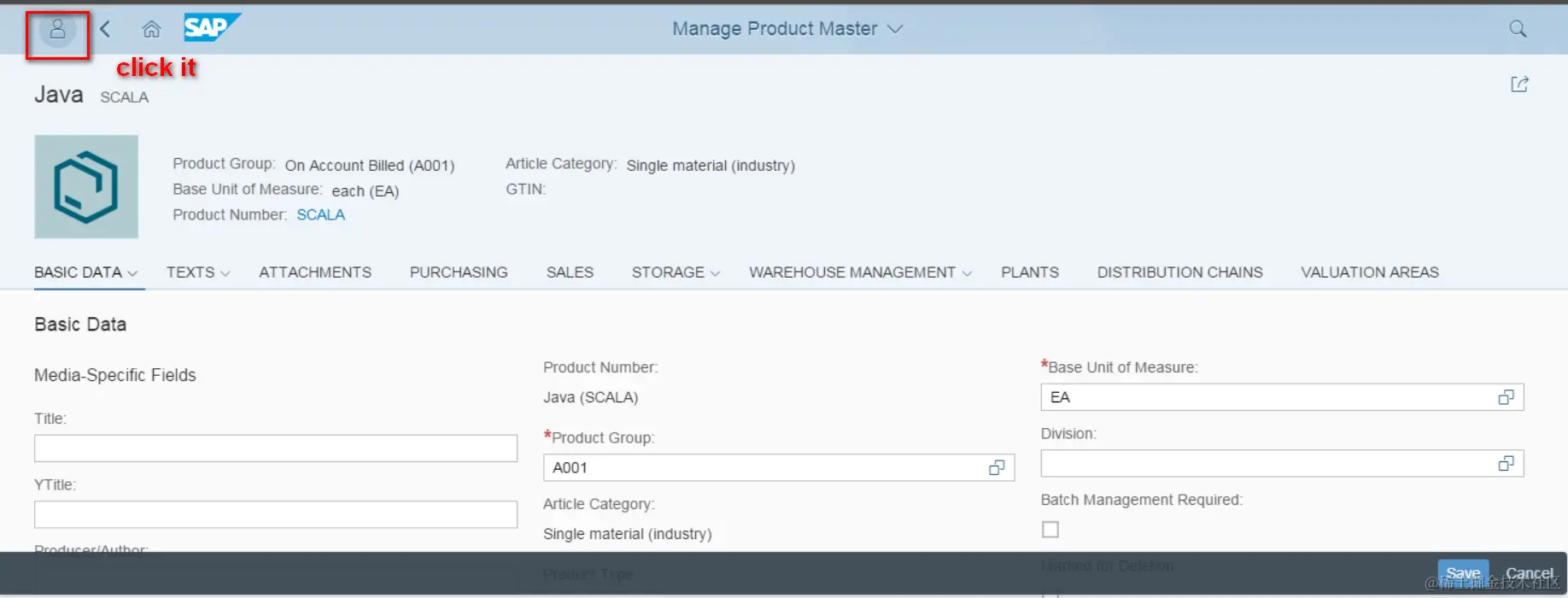The width and height of the screenshot is (1568, 598).
Task: Open the Java product image thumbnail
Action: click(x=86, y=186)
